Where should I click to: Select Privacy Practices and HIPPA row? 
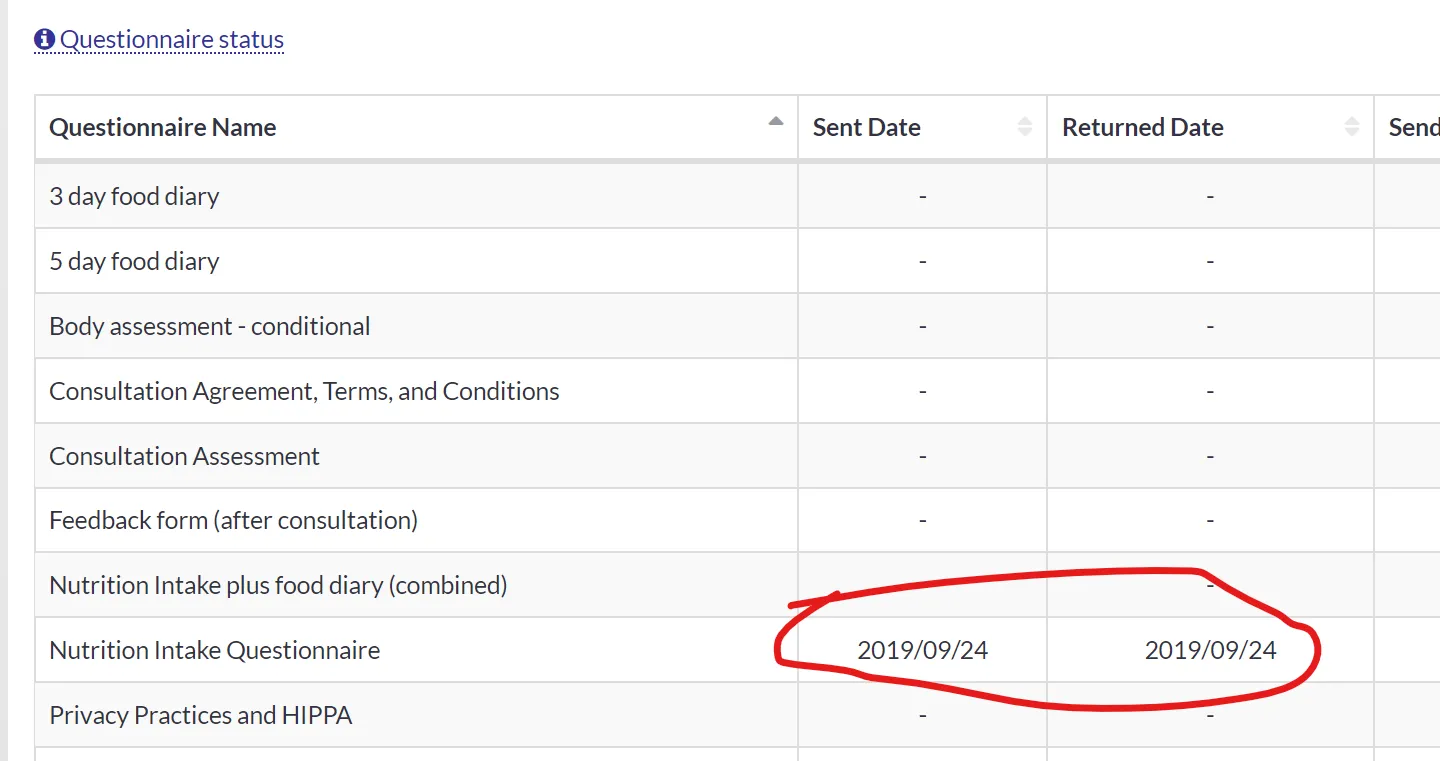(x=201, y=715)
